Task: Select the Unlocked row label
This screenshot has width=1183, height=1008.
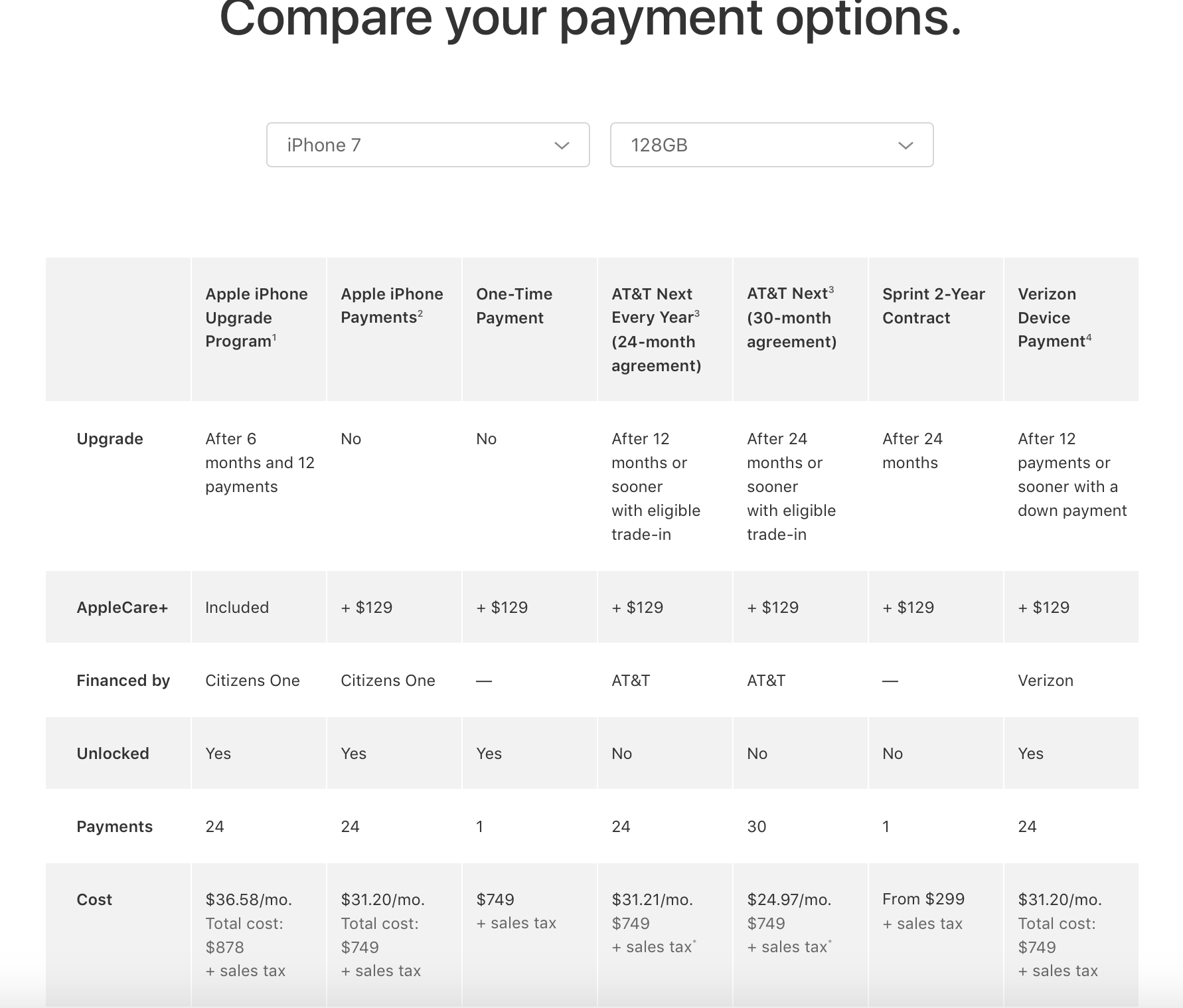Action: pyautogui.click(x=112, y=753)
